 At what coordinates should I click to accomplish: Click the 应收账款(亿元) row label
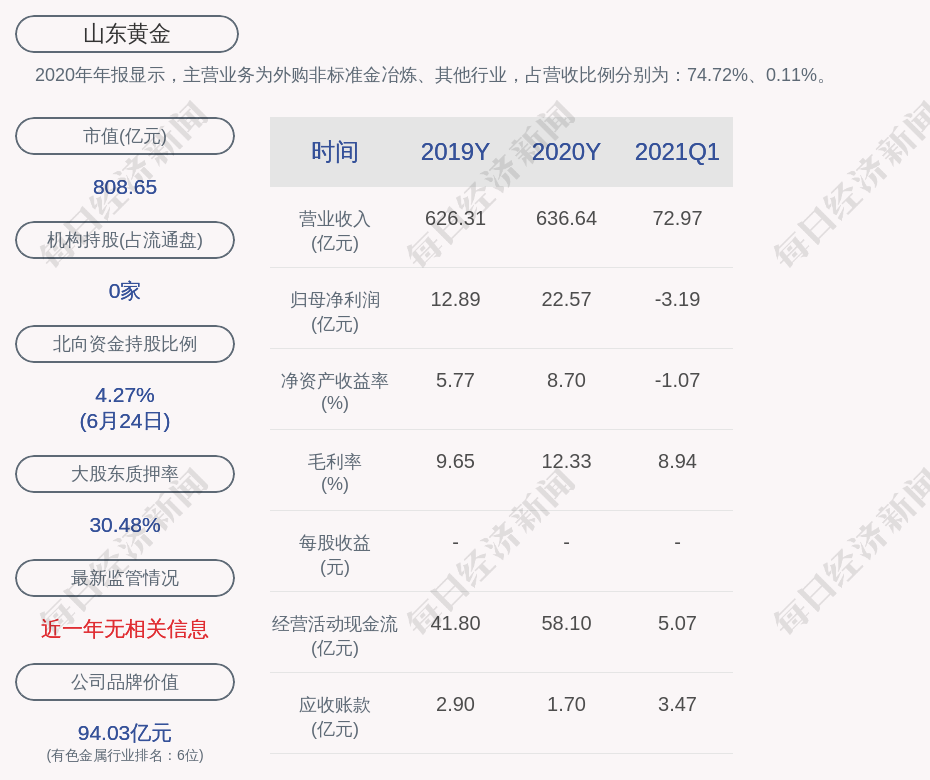[x=335, y=717]
